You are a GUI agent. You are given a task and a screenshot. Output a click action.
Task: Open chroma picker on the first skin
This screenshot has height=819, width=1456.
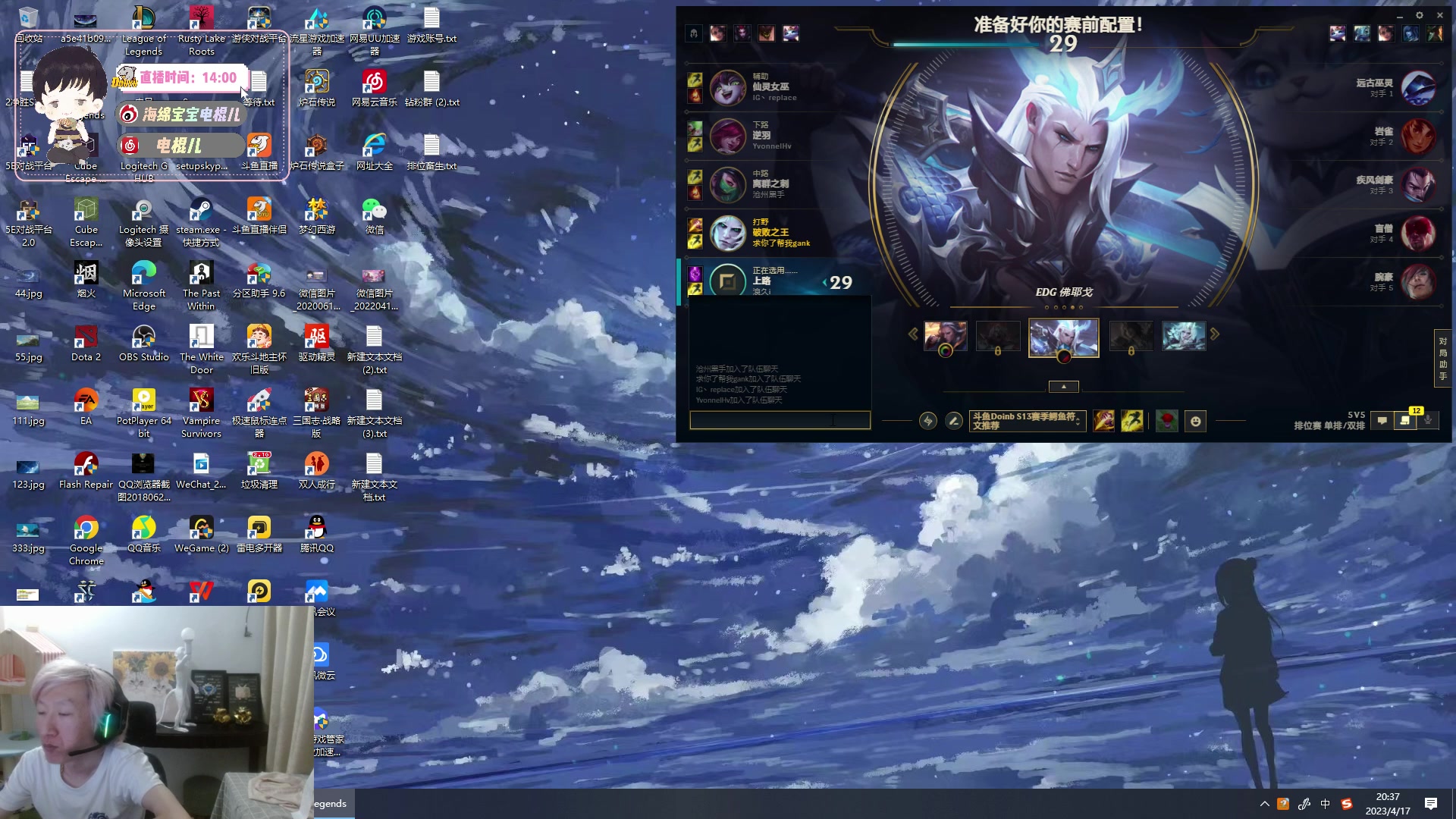click(x=946, y=350)
